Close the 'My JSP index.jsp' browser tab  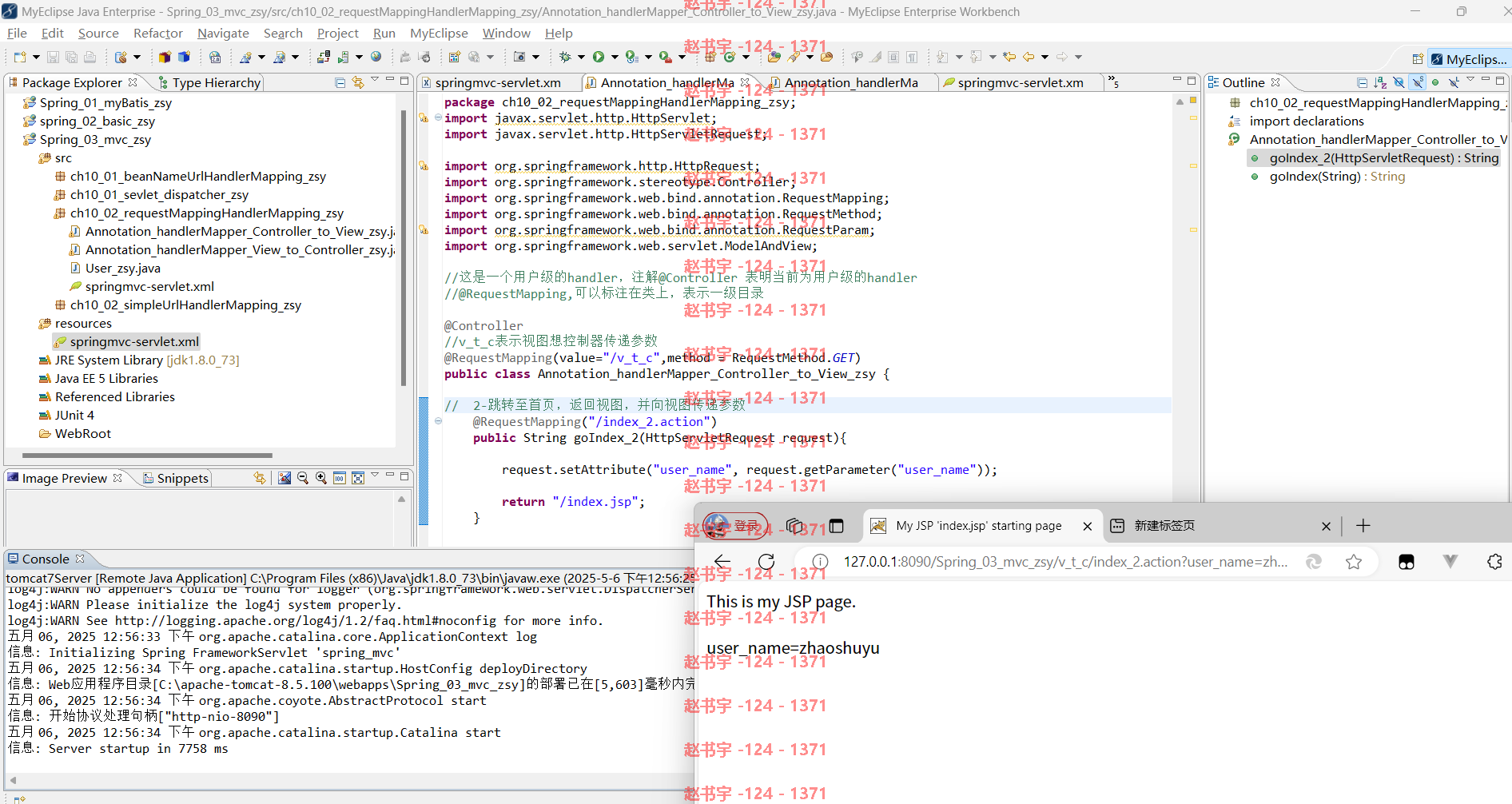tap(1087, 526)
